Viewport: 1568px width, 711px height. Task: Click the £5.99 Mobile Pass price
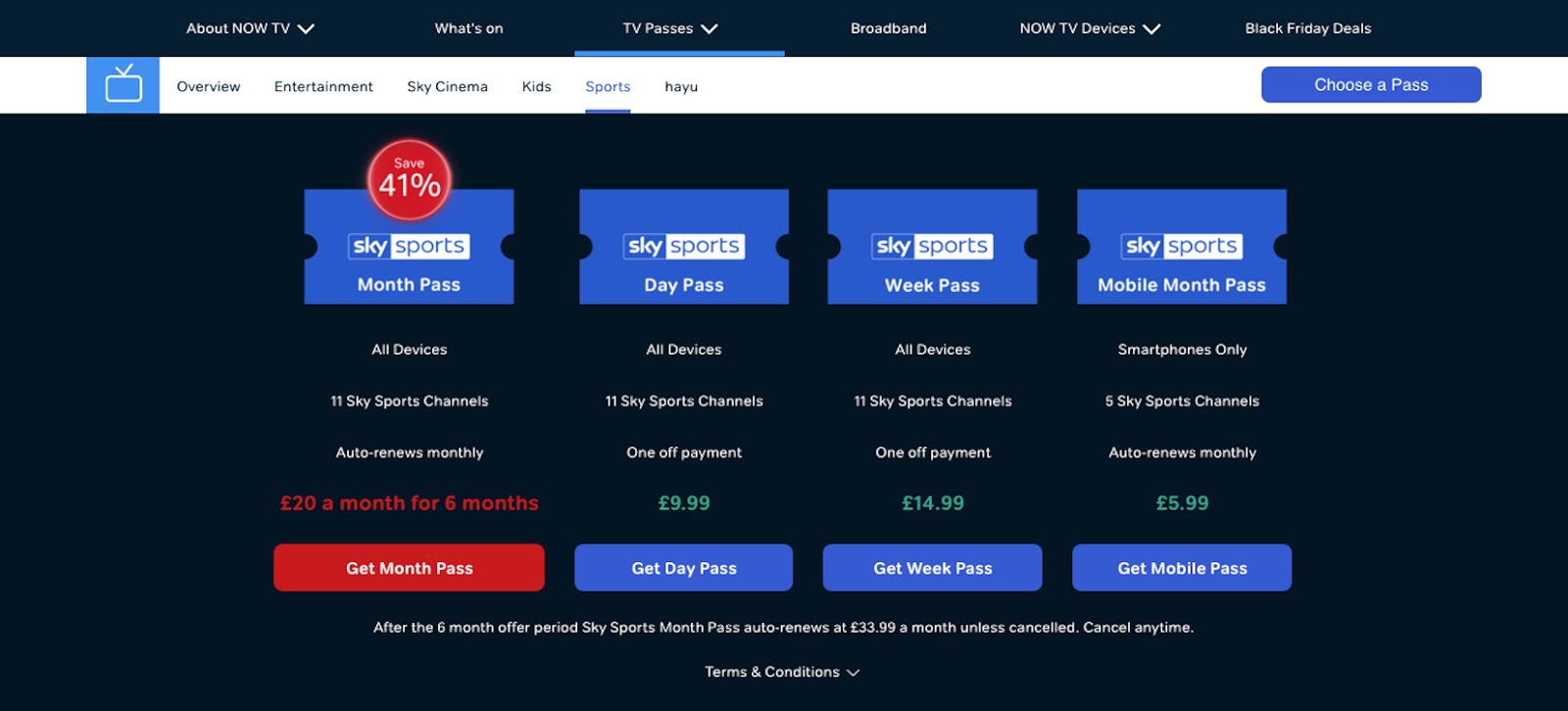point(1182,503)
